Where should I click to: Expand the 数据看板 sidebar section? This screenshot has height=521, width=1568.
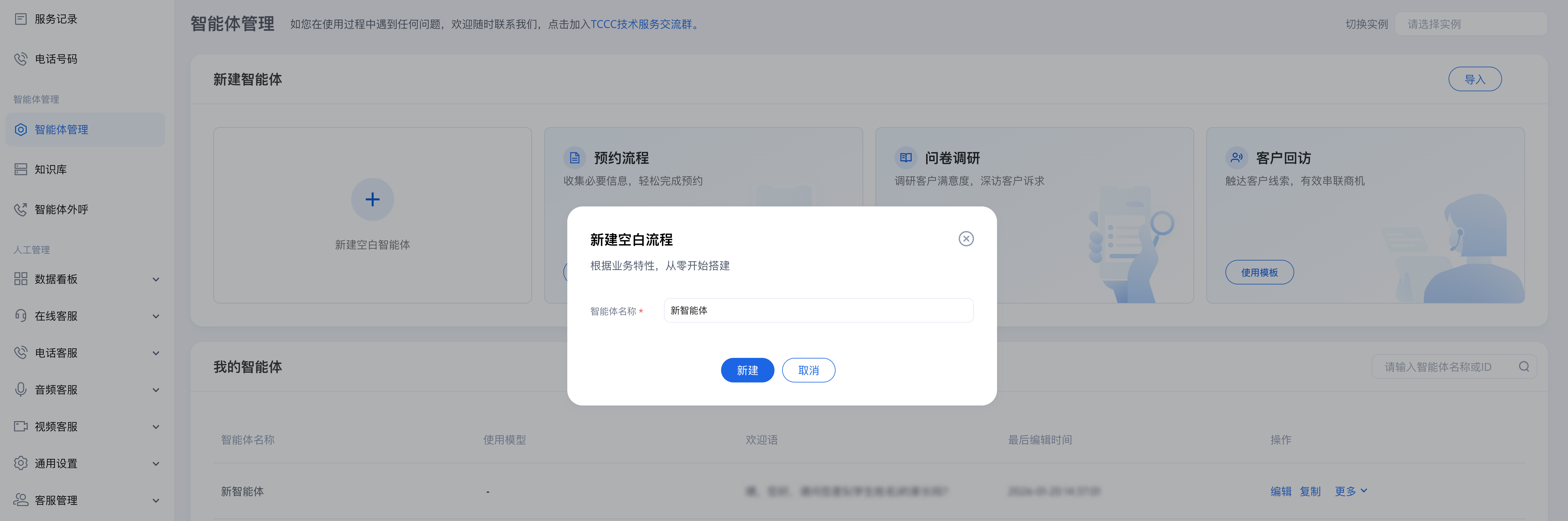coord(156,279)
